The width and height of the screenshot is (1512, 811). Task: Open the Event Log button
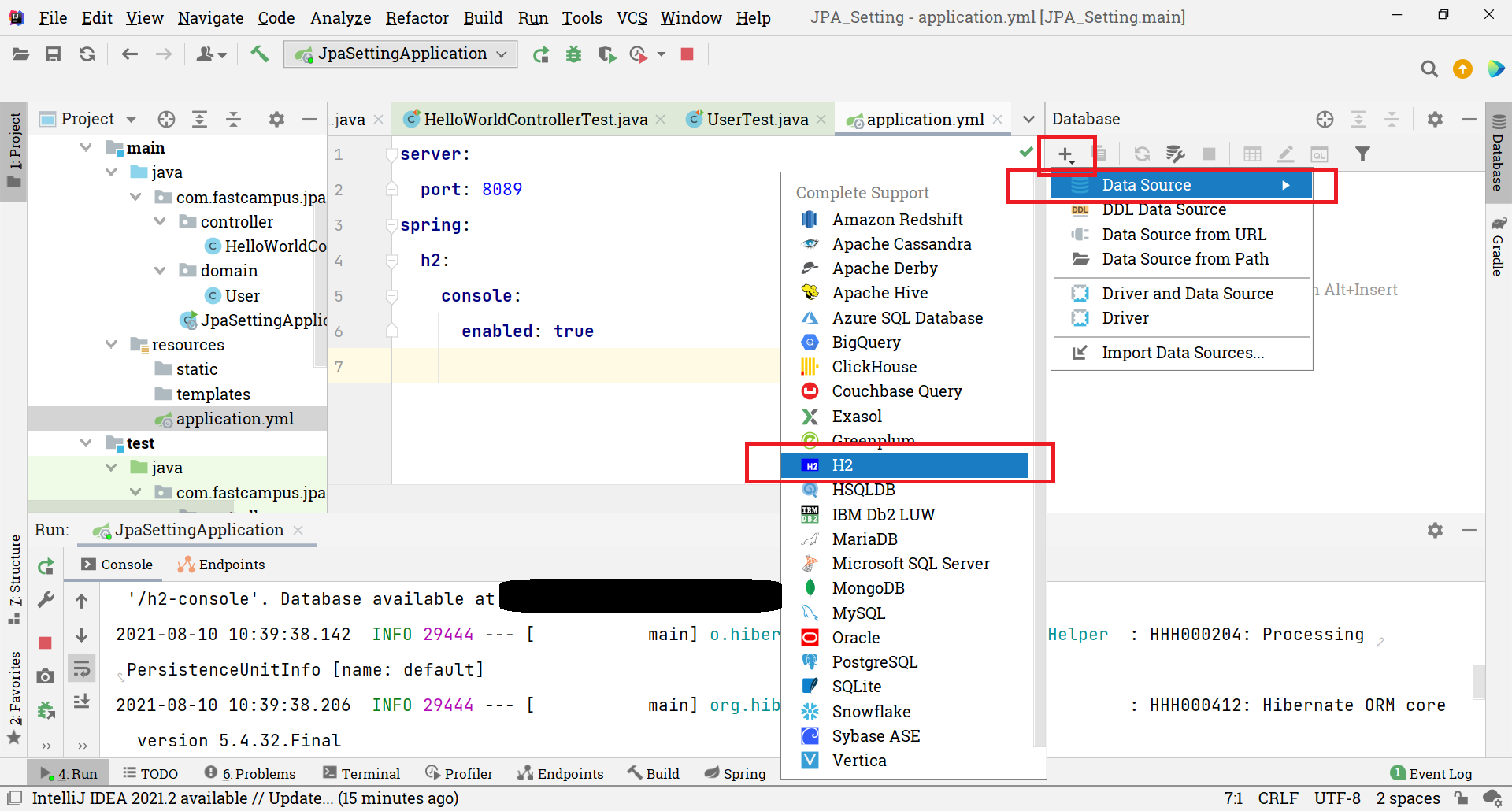1431,773
